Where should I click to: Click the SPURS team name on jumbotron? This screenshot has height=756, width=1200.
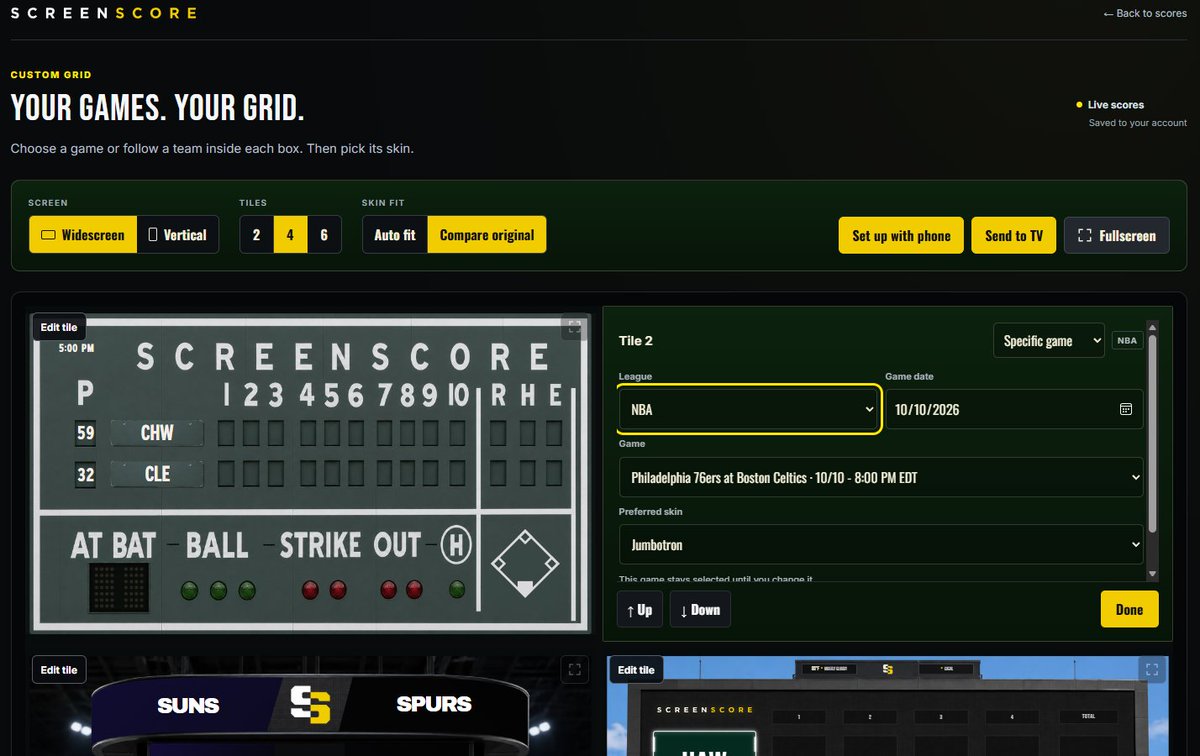pyautogui.click(x=434, y=704)
